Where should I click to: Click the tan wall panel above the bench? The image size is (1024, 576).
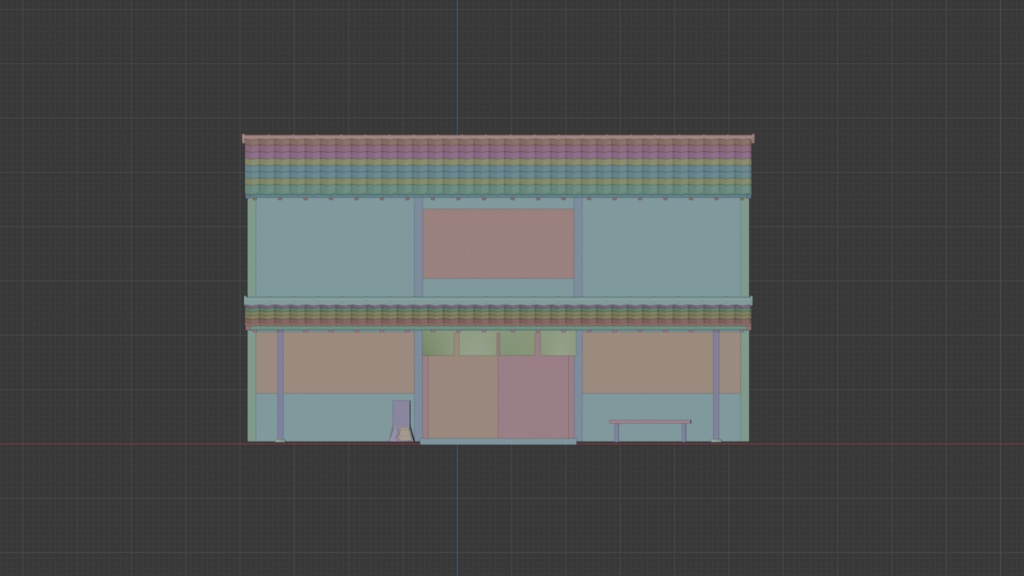[x=661, y=362]
